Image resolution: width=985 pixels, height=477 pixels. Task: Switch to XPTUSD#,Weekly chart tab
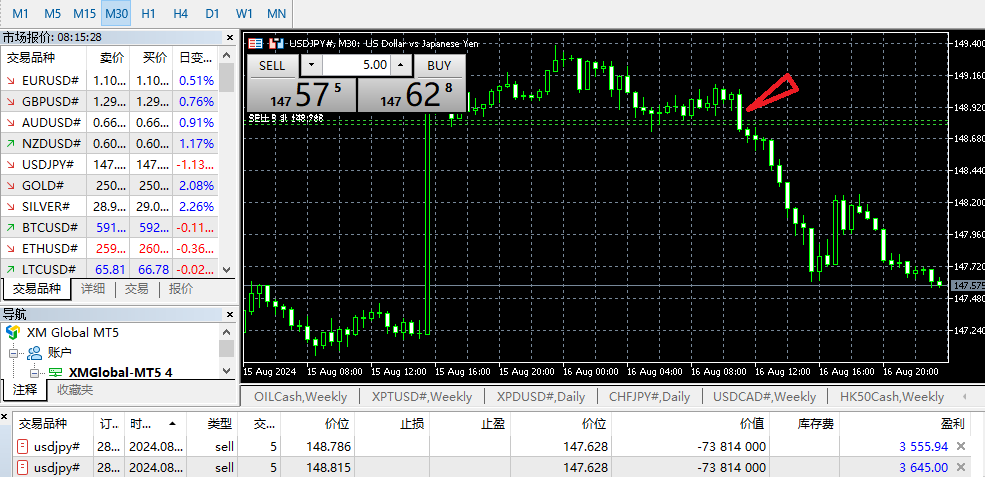[x=422, y=397]
